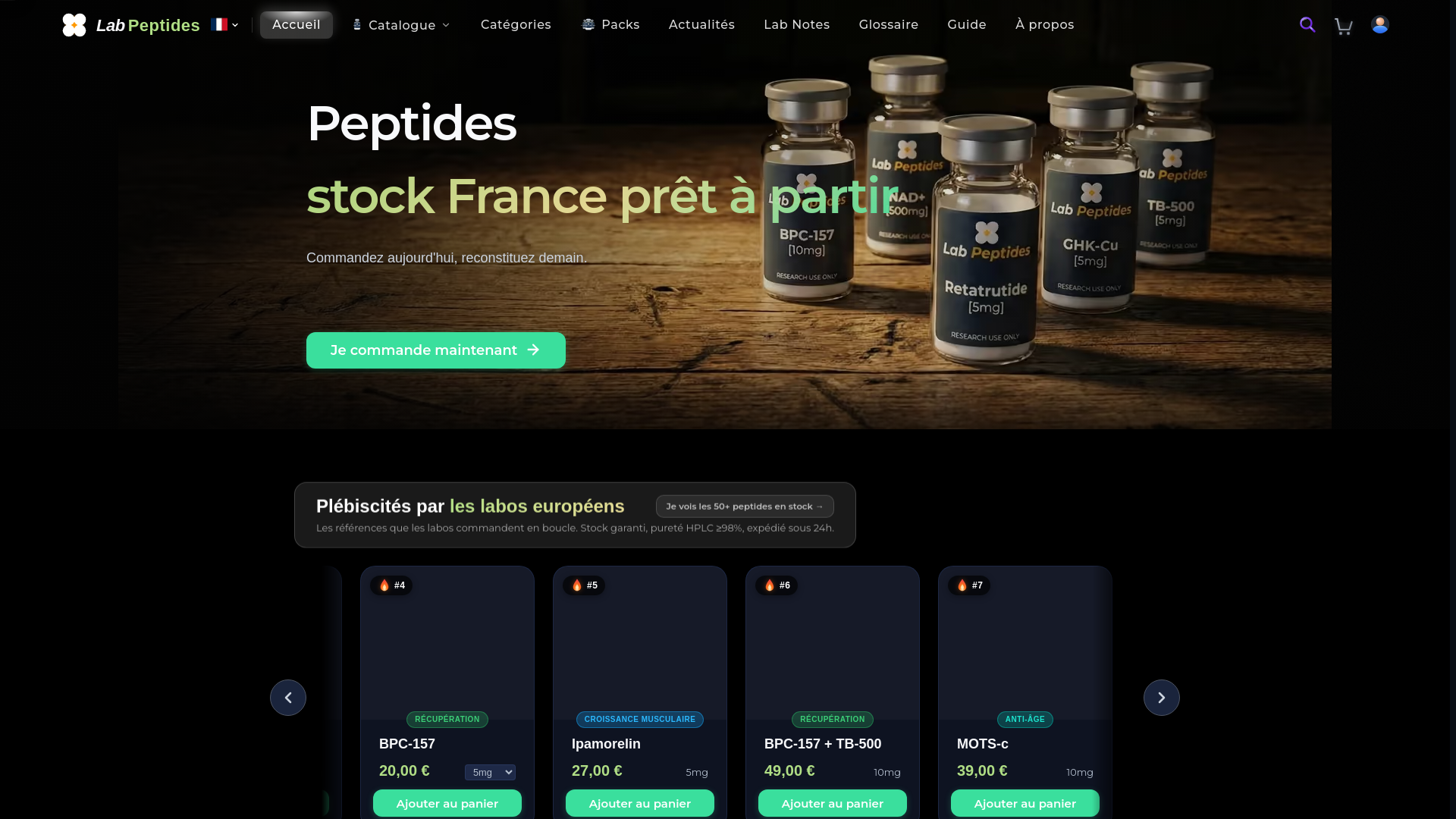The width and height of the screenshot is (1456, 819).
Task: Select the Croissance Musculaire category tag
Action: (x=640, y=720)
